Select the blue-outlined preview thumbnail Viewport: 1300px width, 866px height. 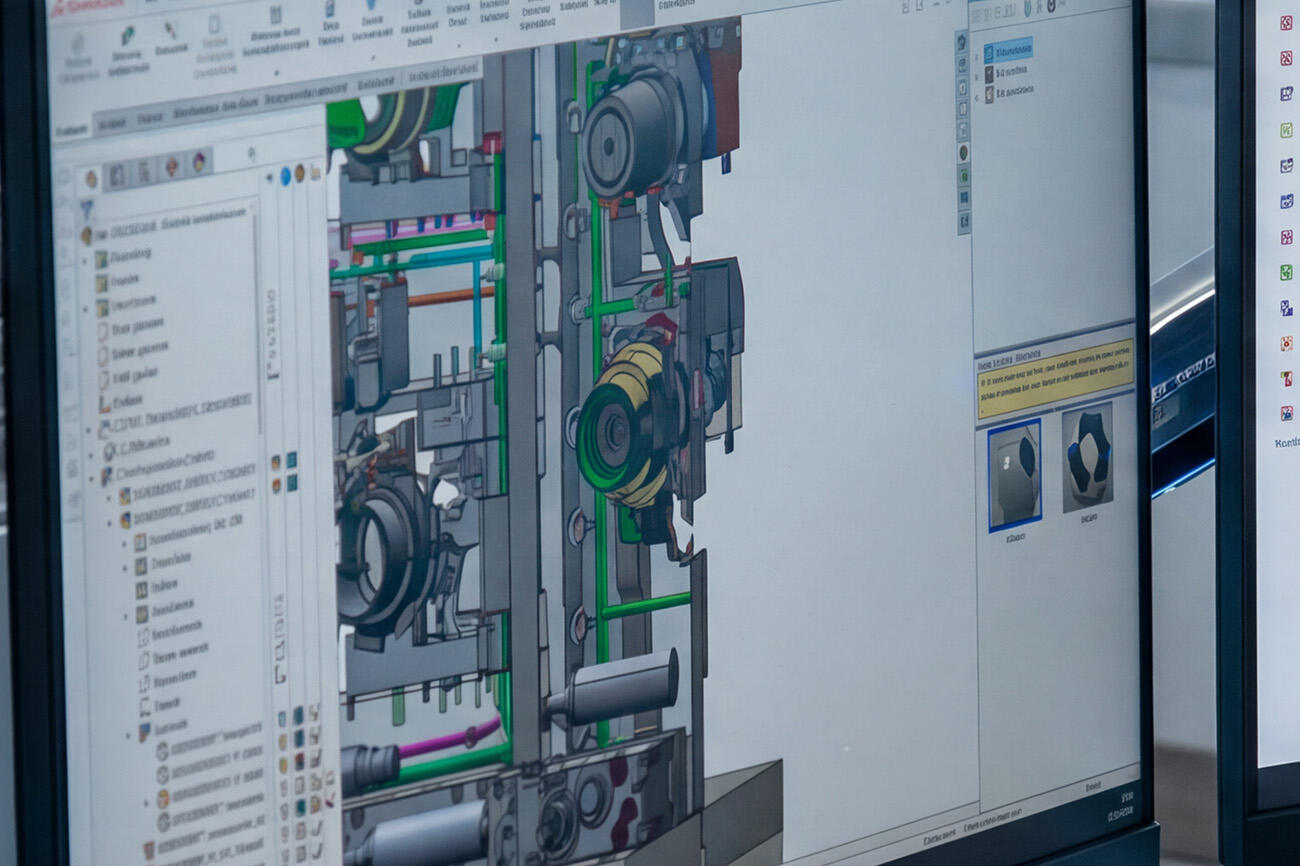[1014, 474]
